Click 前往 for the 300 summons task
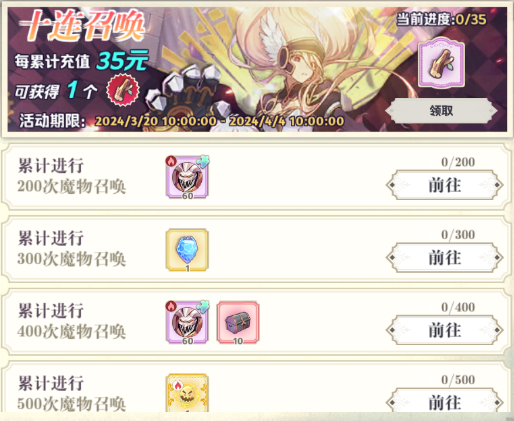 (x=445, y=258)
